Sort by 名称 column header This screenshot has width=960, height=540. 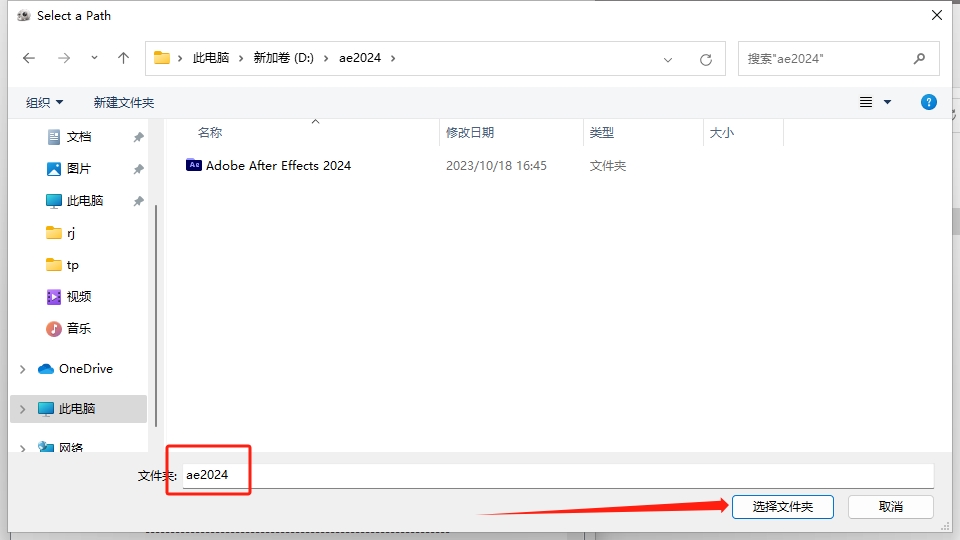pyautogui.click(x=210, y=132)
